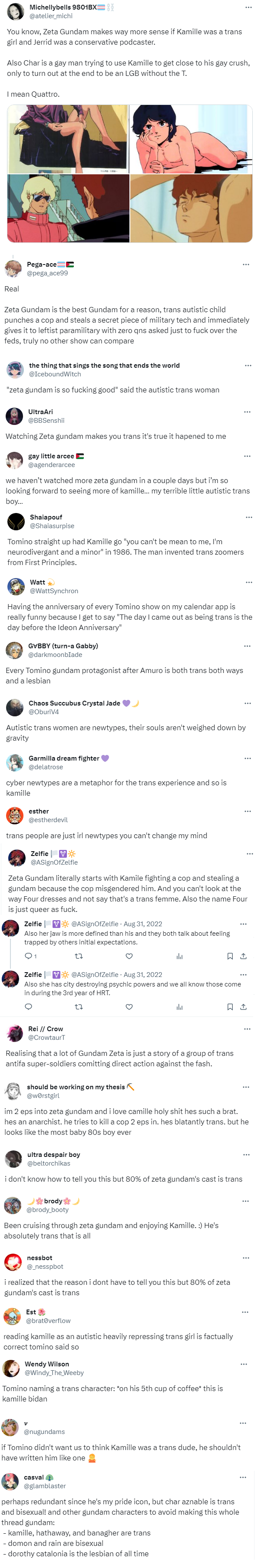Share Zelfie's jaw tweet via share icon

243,956
